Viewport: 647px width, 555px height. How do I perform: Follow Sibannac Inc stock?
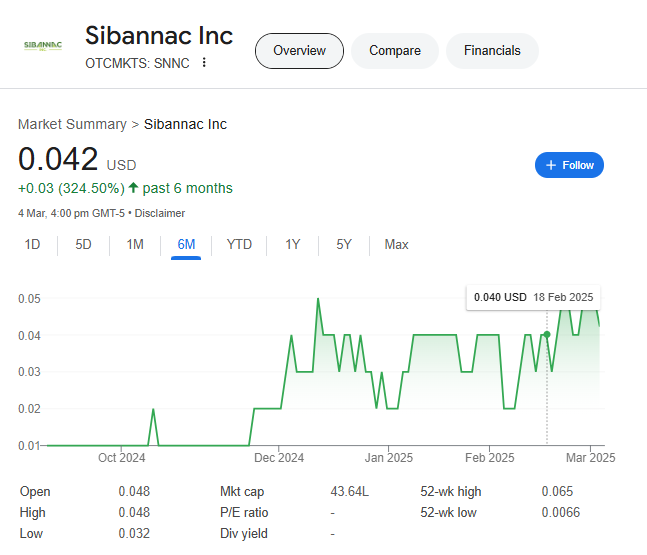coord(569,165)
